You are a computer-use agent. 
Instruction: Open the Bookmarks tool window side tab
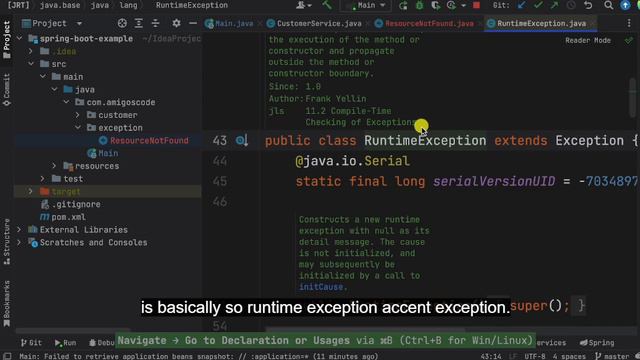[x=6, y=304]
